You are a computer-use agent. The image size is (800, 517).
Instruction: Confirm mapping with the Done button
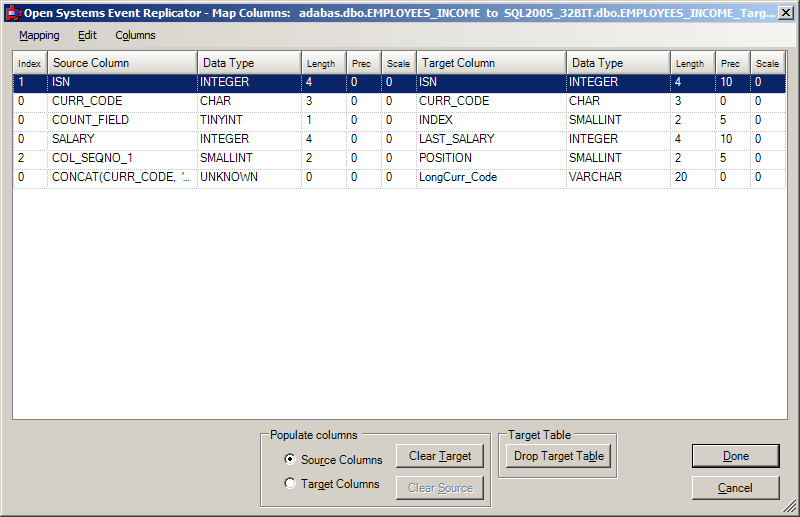(x=736, y=456)
